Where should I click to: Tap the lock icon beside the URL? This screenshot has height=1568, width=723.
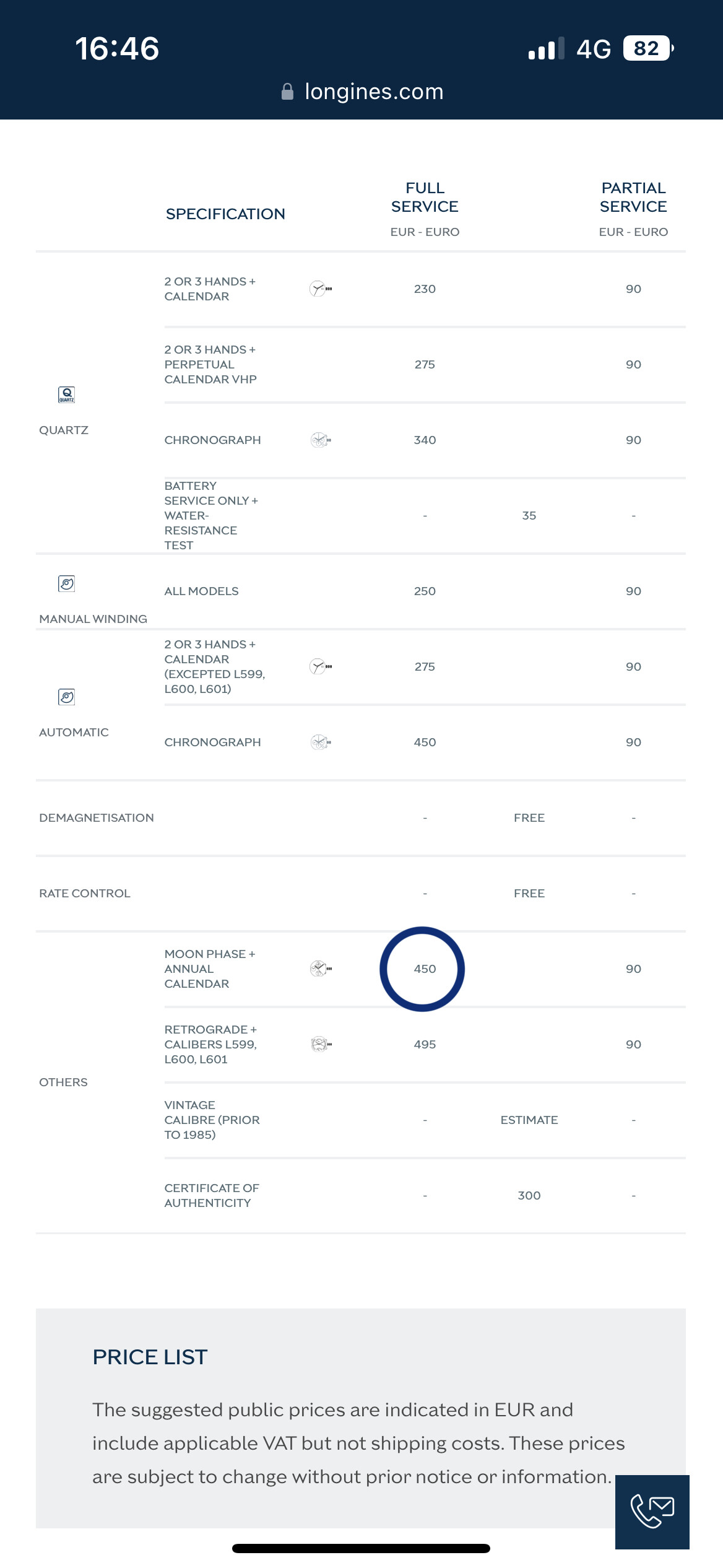[287, 92]
